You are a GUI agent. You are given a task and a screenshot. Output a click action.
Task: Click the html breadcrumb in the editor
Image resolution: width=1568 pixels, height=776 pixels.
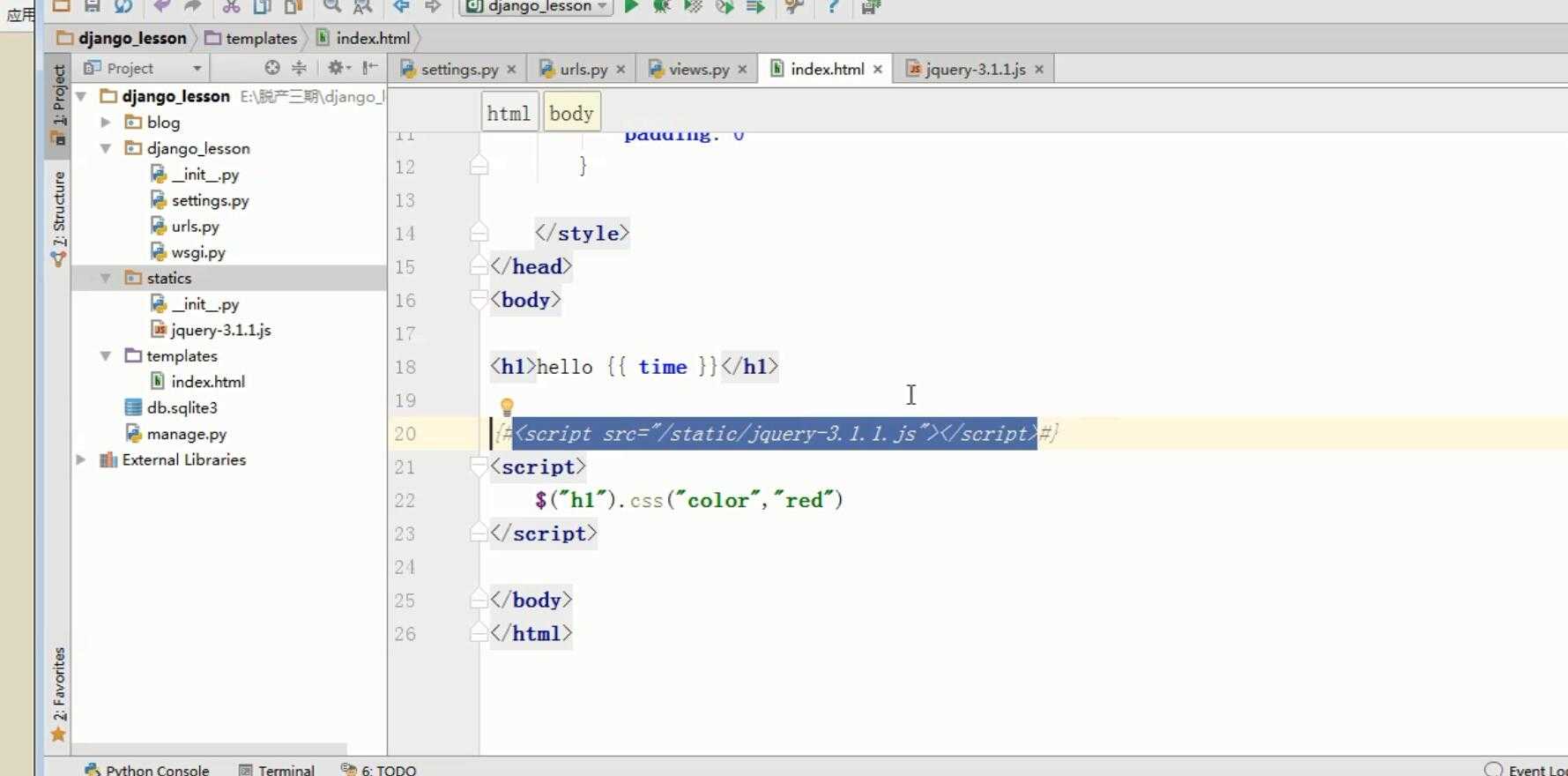[509, 113]
